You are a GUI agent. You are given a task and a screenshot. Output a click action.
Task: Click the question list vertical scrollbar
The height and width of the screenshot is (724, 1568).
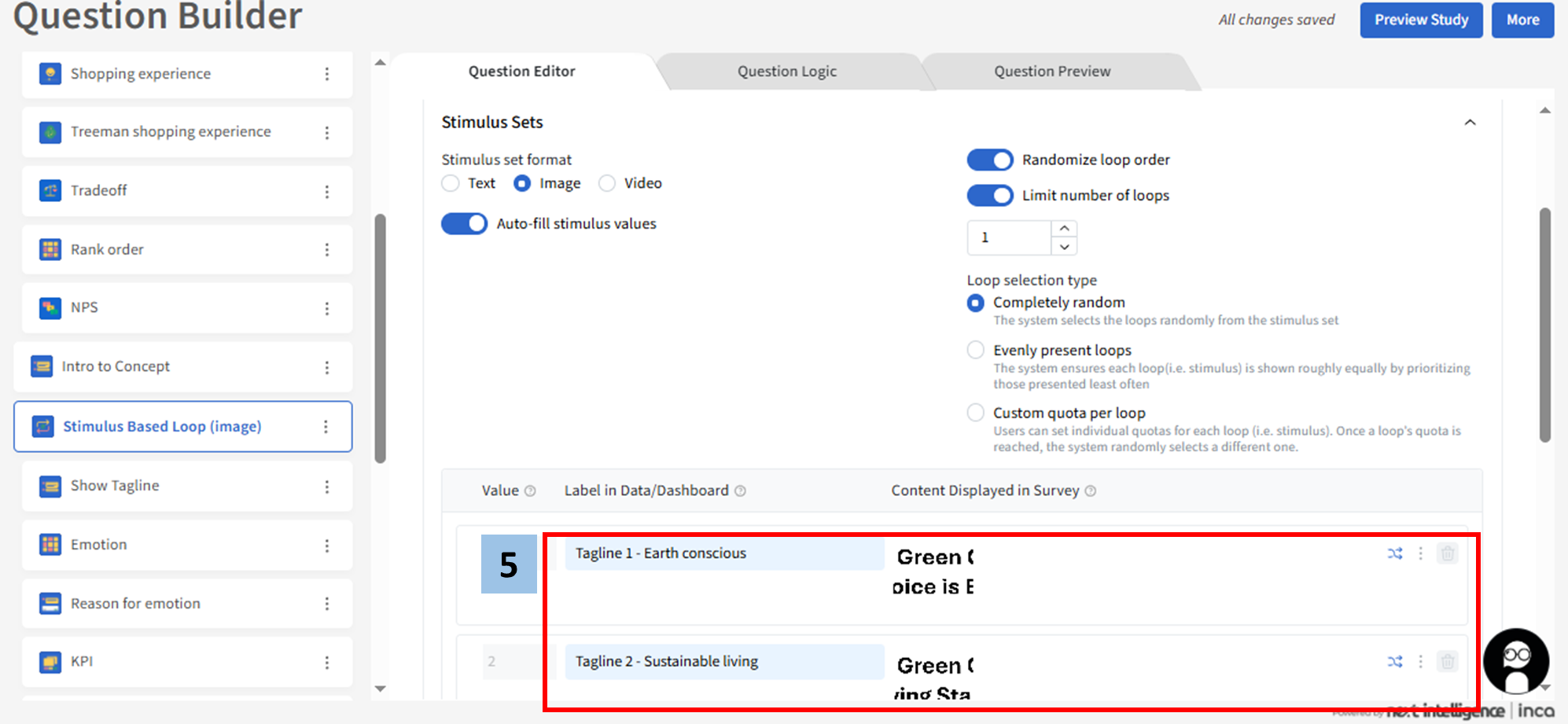[381, 338]
